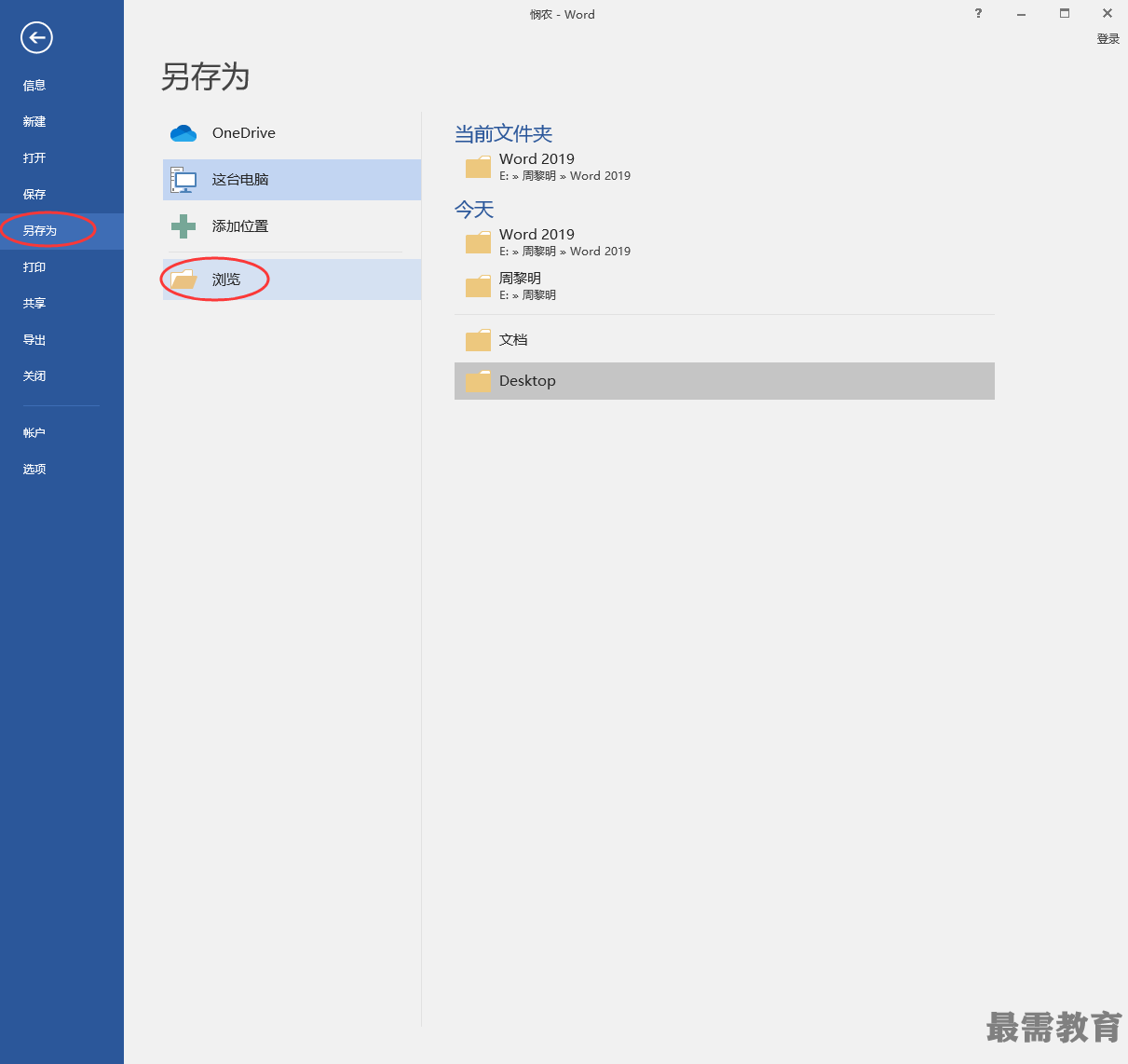Click the open folder icon beside 浏览
This screenshot has height=1064, width=1128.
183,280
